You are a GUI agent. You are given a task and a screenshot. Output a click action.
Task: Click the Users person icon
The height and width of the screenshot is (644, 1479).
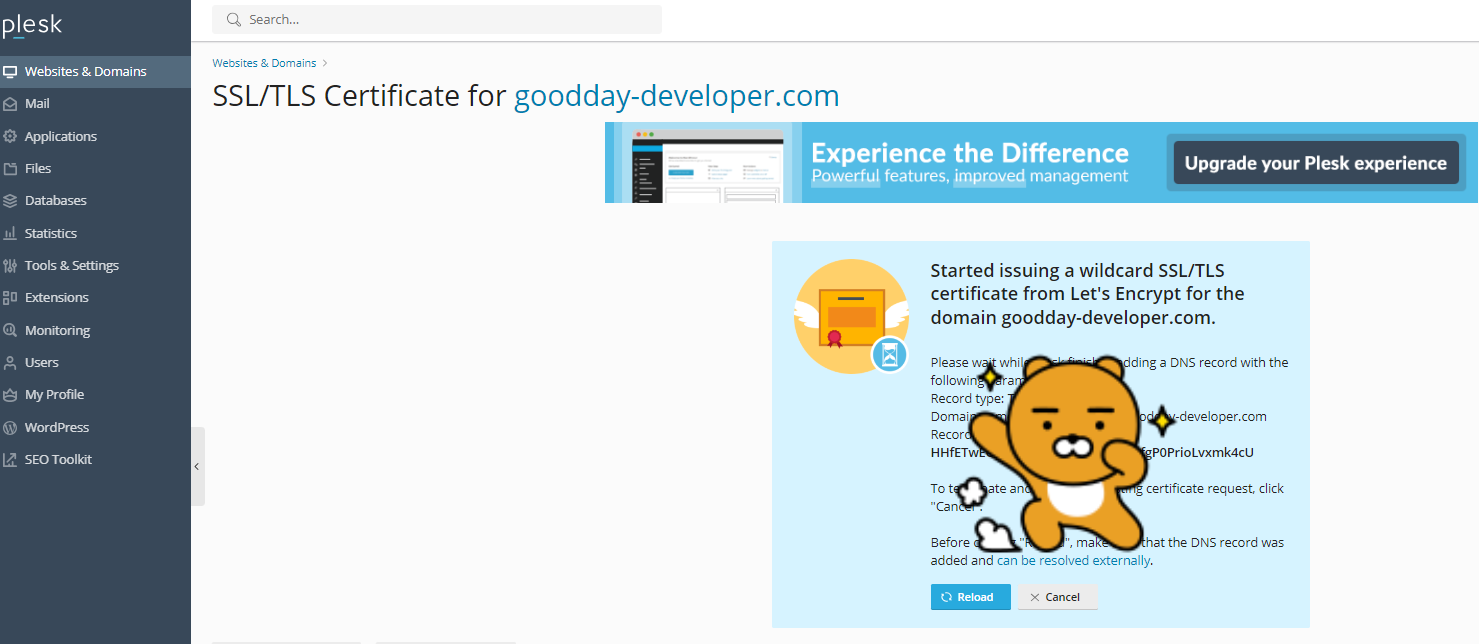tap(10, 363)
